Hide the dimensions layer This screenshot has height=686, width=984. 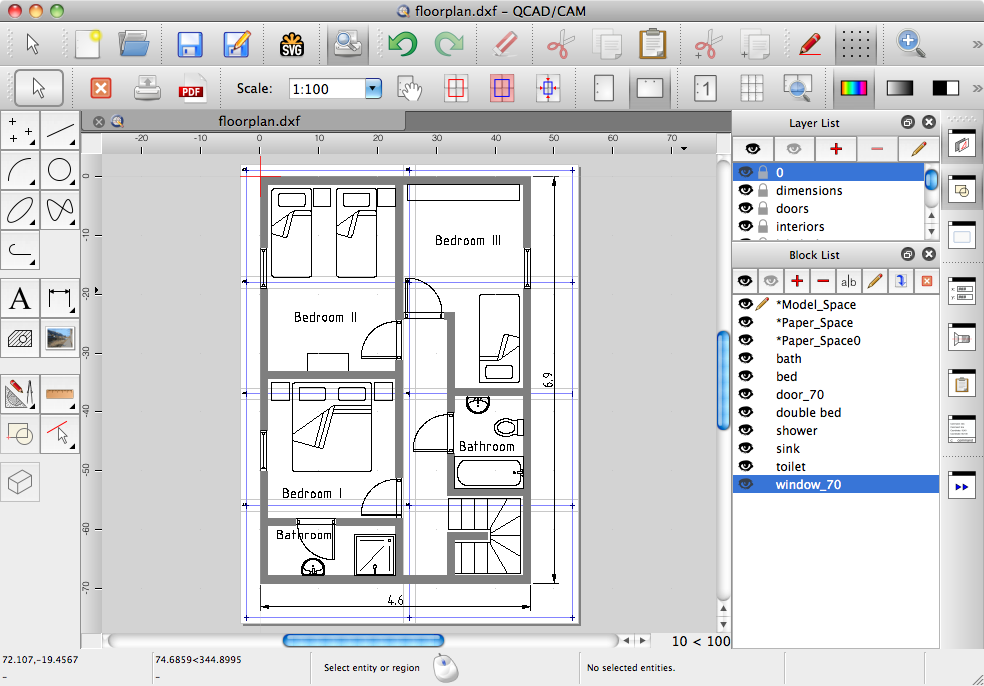tap(745, 190)
